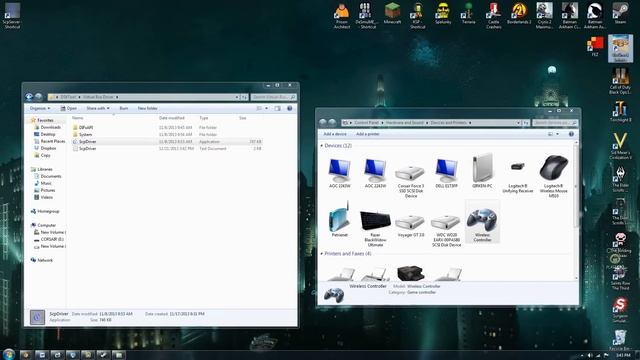This screenshot has width=640, height=360.
Task: Select the ScpDriver application file row
Action: click(167, 142)
